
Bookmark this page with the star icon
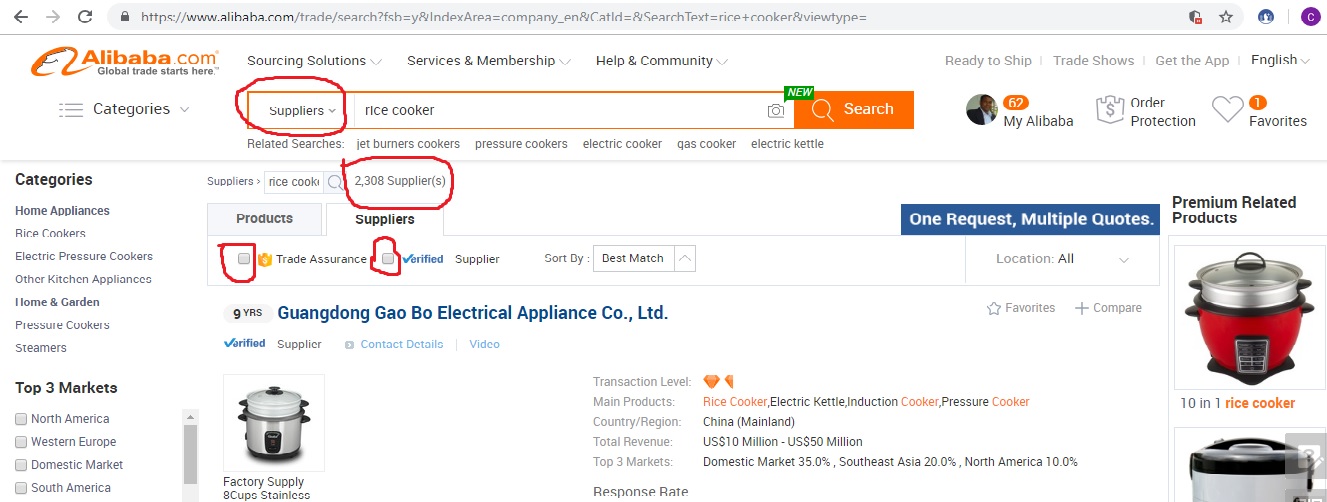[1226, 17]
